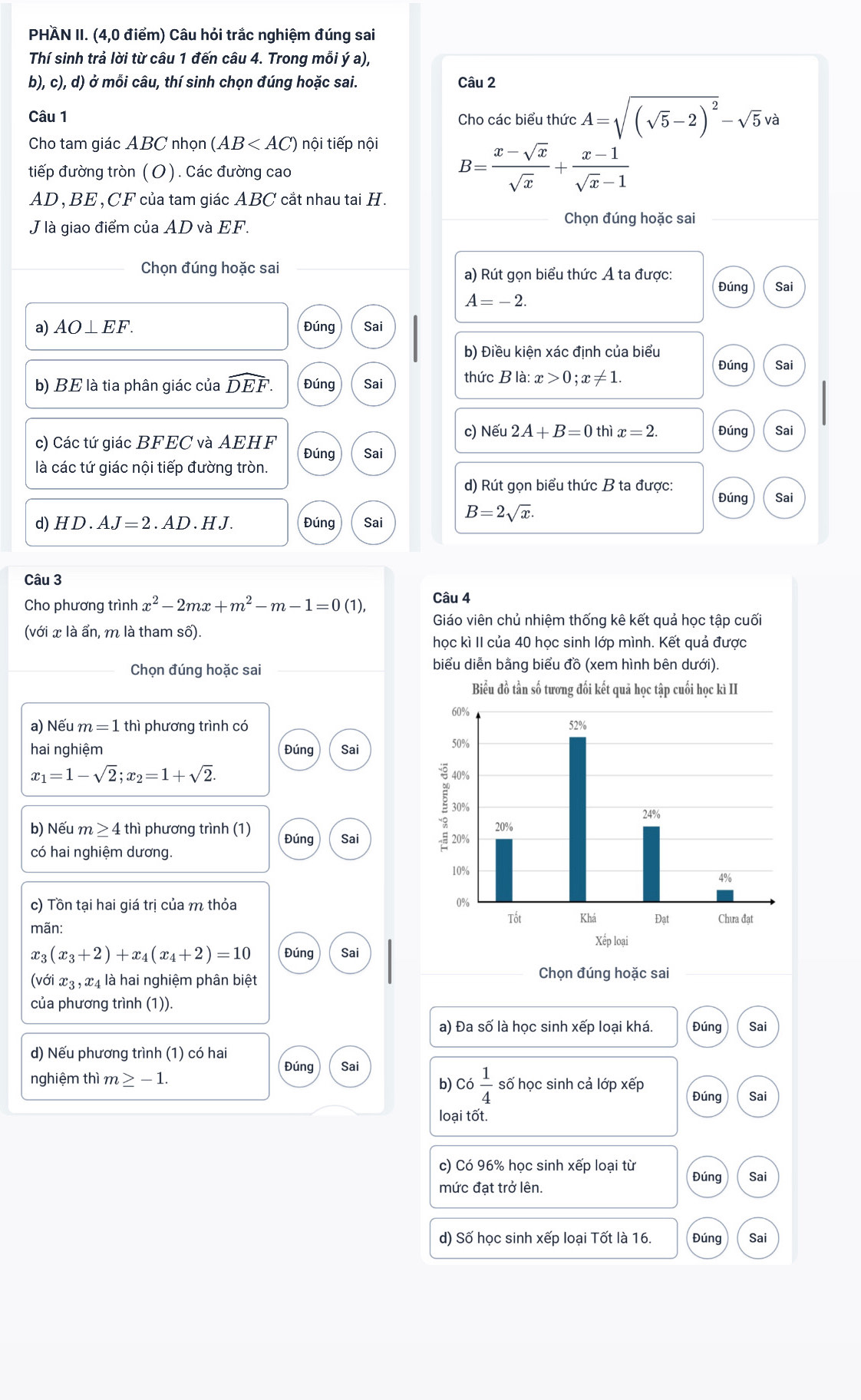Mark Sai for Có 1/4 học sinh loại tốt
This screenshot has width=861, height=1400.
(757, 1096)
